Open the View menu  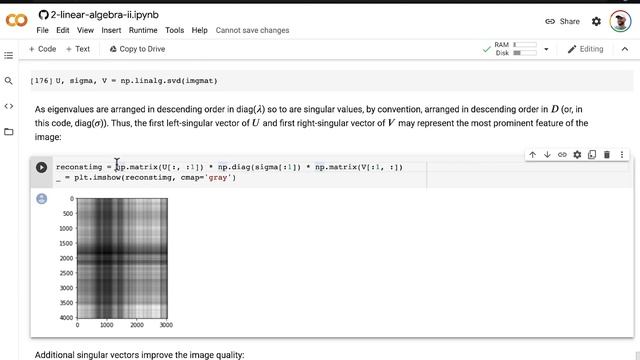coord(85,30)
